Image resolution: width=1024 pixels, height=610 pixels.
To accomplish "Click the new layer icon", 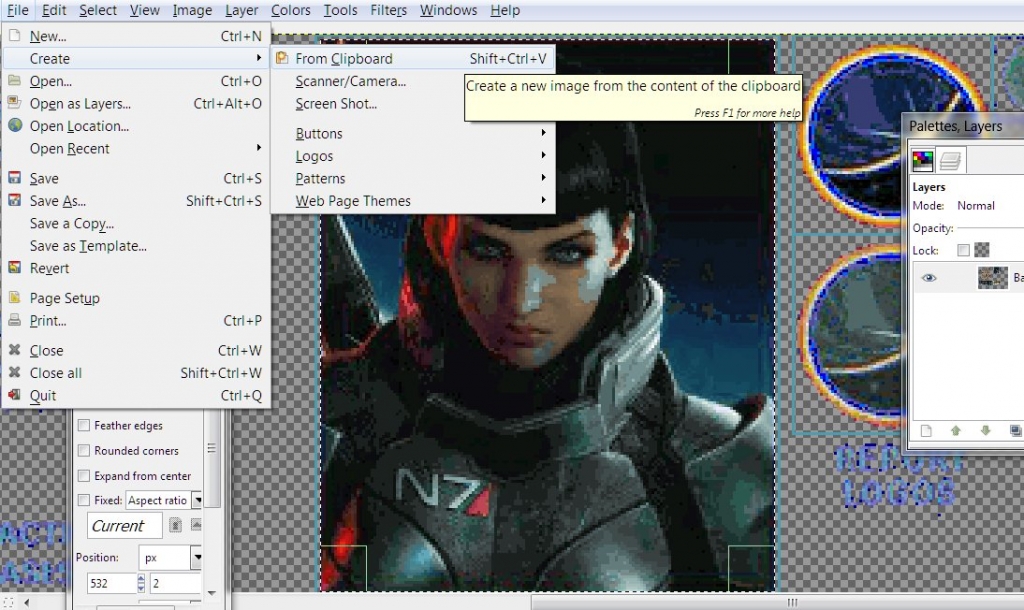I will (926, 431).
